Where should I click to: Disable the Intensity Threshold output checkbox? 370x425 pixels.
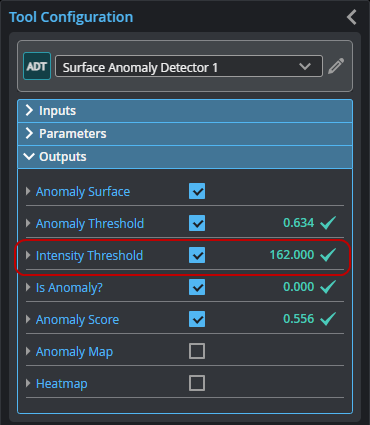click(x=197, y=255)
